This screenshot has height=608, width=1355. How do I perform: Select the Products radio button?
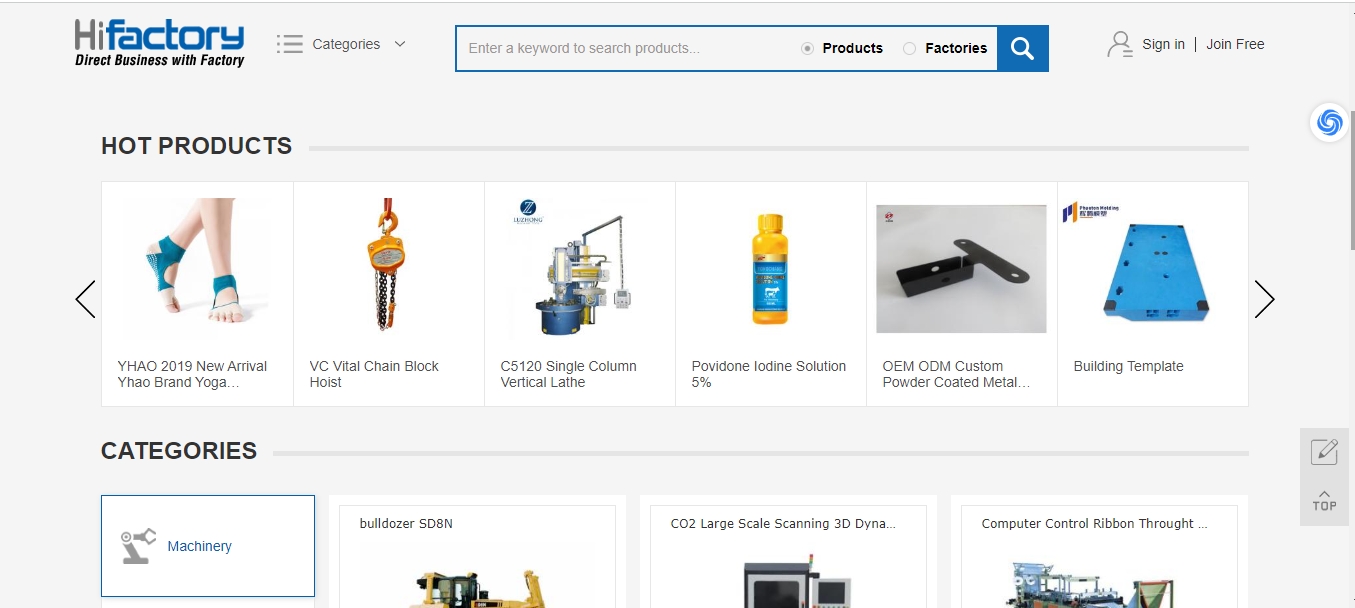[808, 48]
